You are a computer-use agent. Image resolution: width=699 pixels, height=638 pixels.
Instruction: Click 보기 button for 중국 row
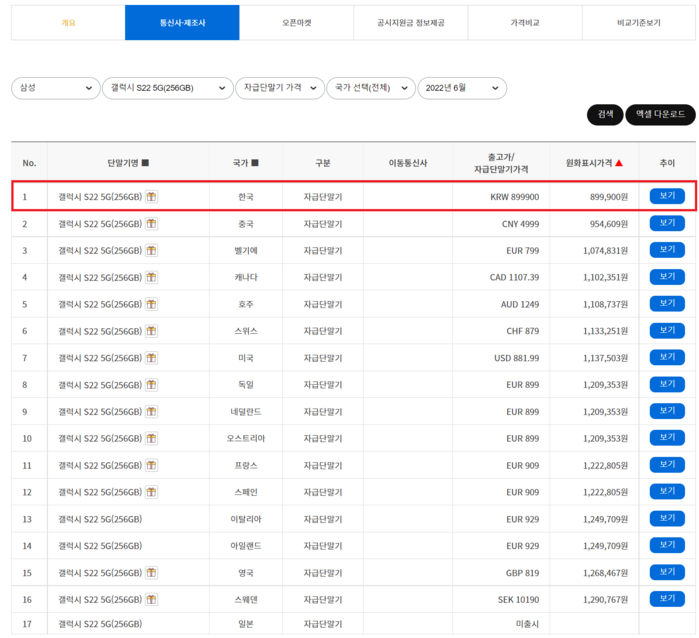tap(667, 223)
